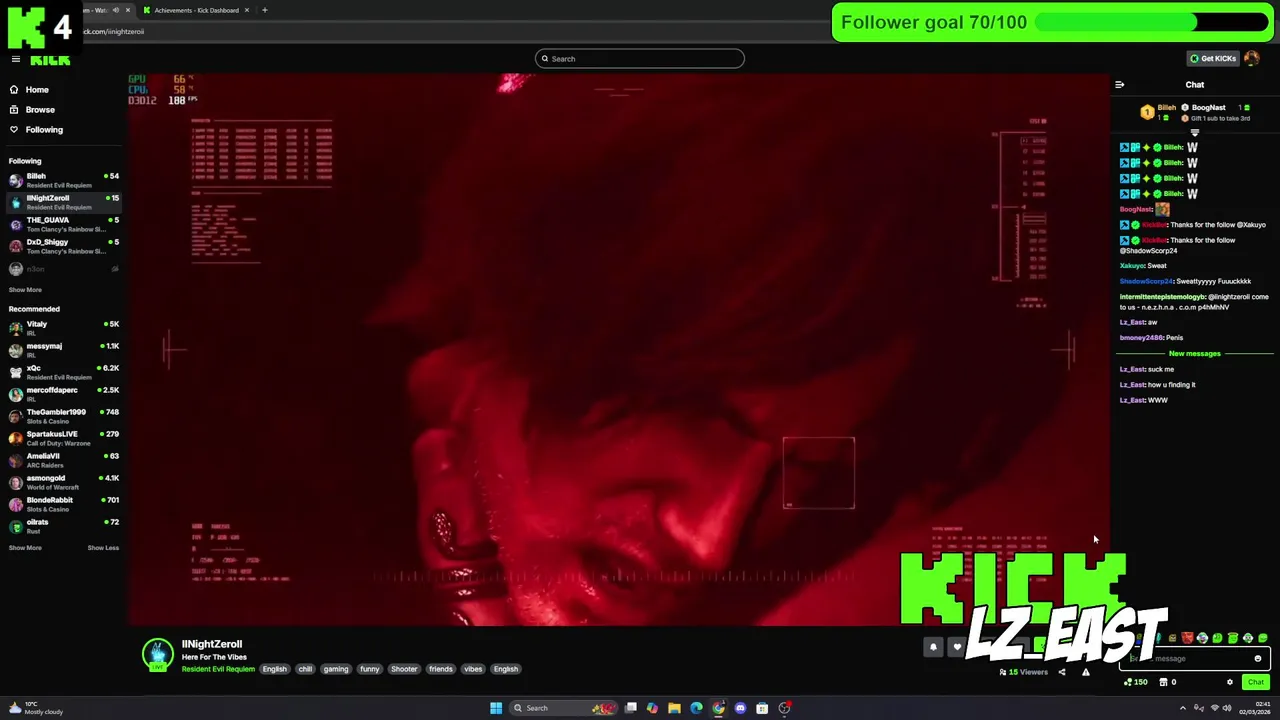Click the Windows taskbar search box
Viewport: 1280px width, 720px height.
pyautogui.click(x=563, y=708)
